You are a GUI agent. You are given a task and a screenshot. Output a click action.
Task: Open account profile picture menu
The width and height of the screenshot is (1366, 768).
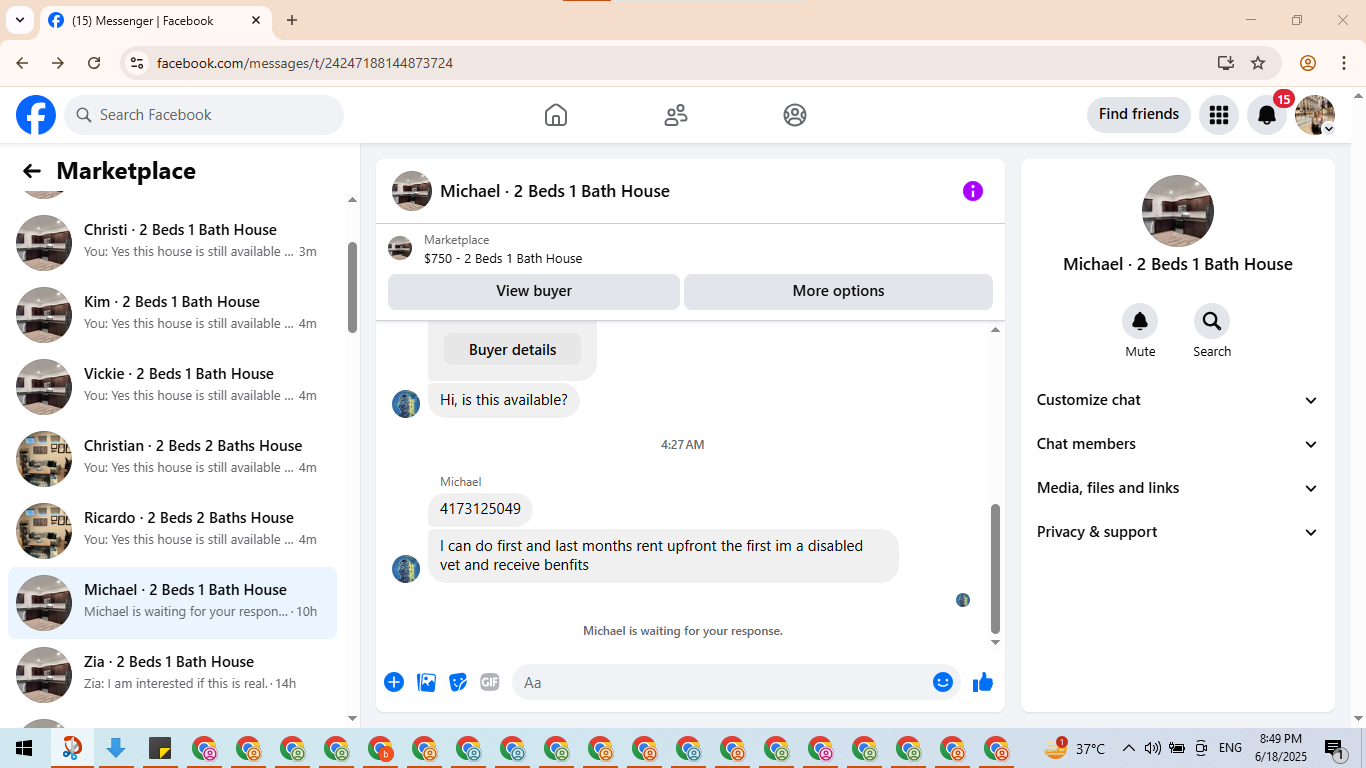1315,115
